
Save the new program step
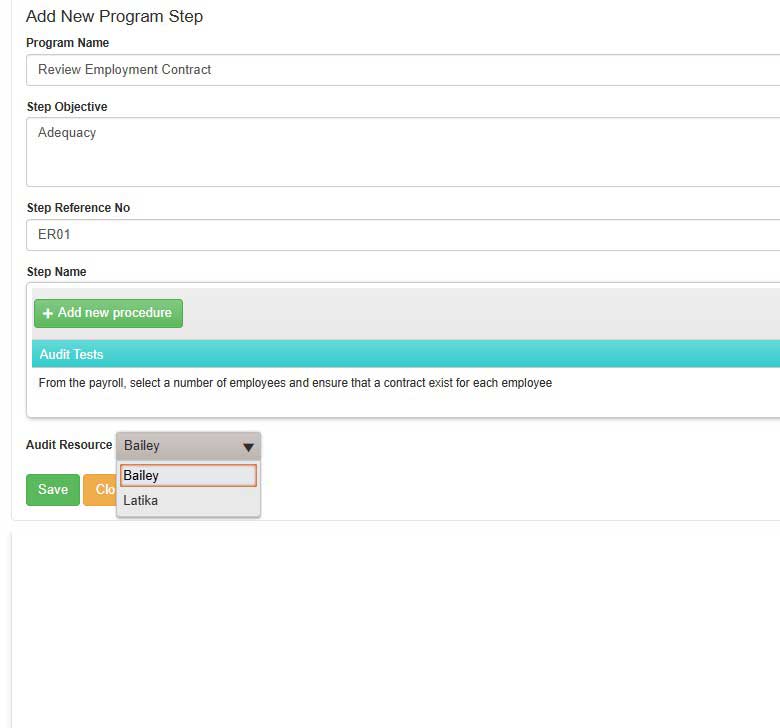click(53, 490)
